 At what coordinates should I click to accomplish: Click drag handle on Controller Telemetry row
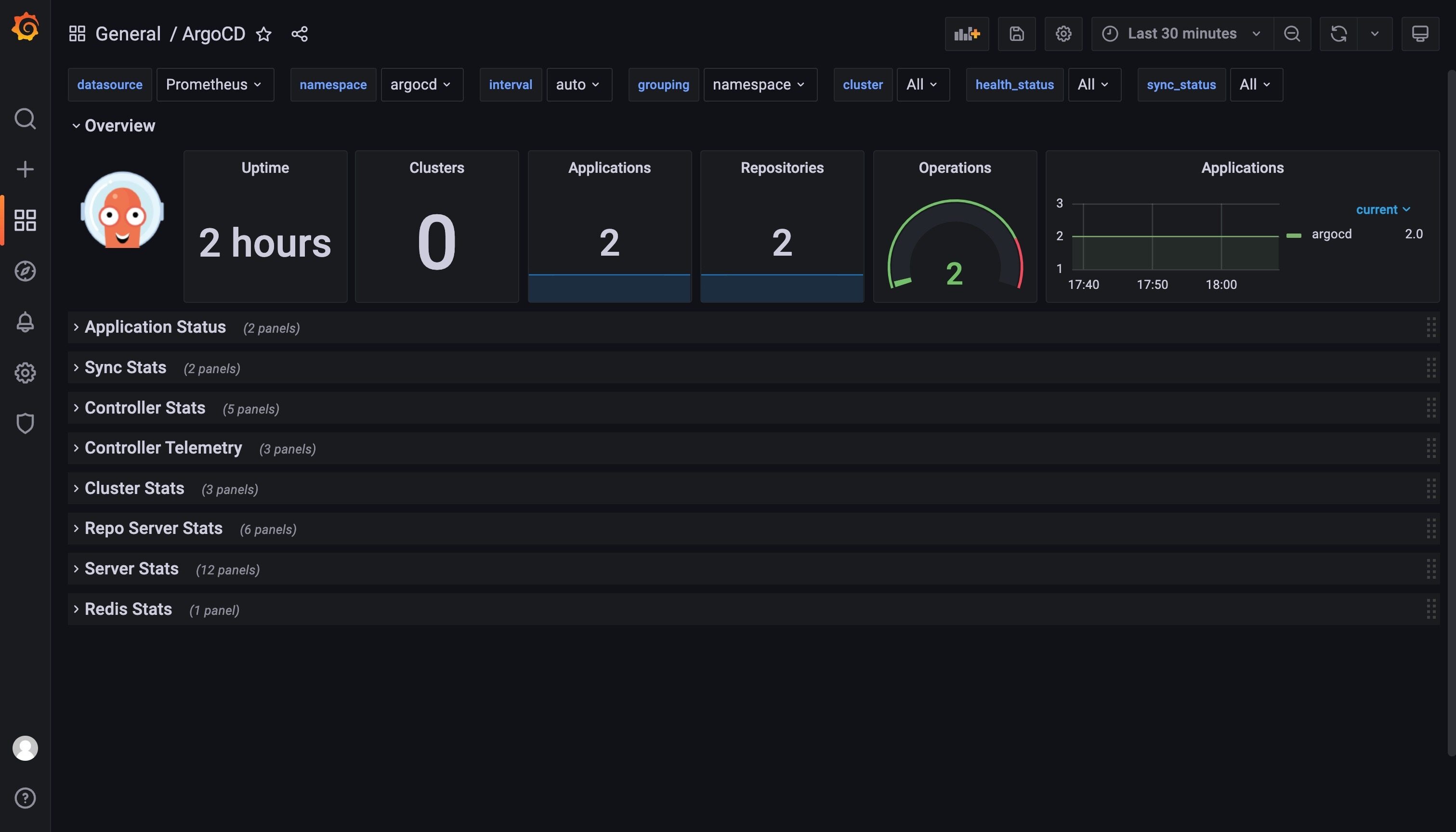coord(1431,448)
